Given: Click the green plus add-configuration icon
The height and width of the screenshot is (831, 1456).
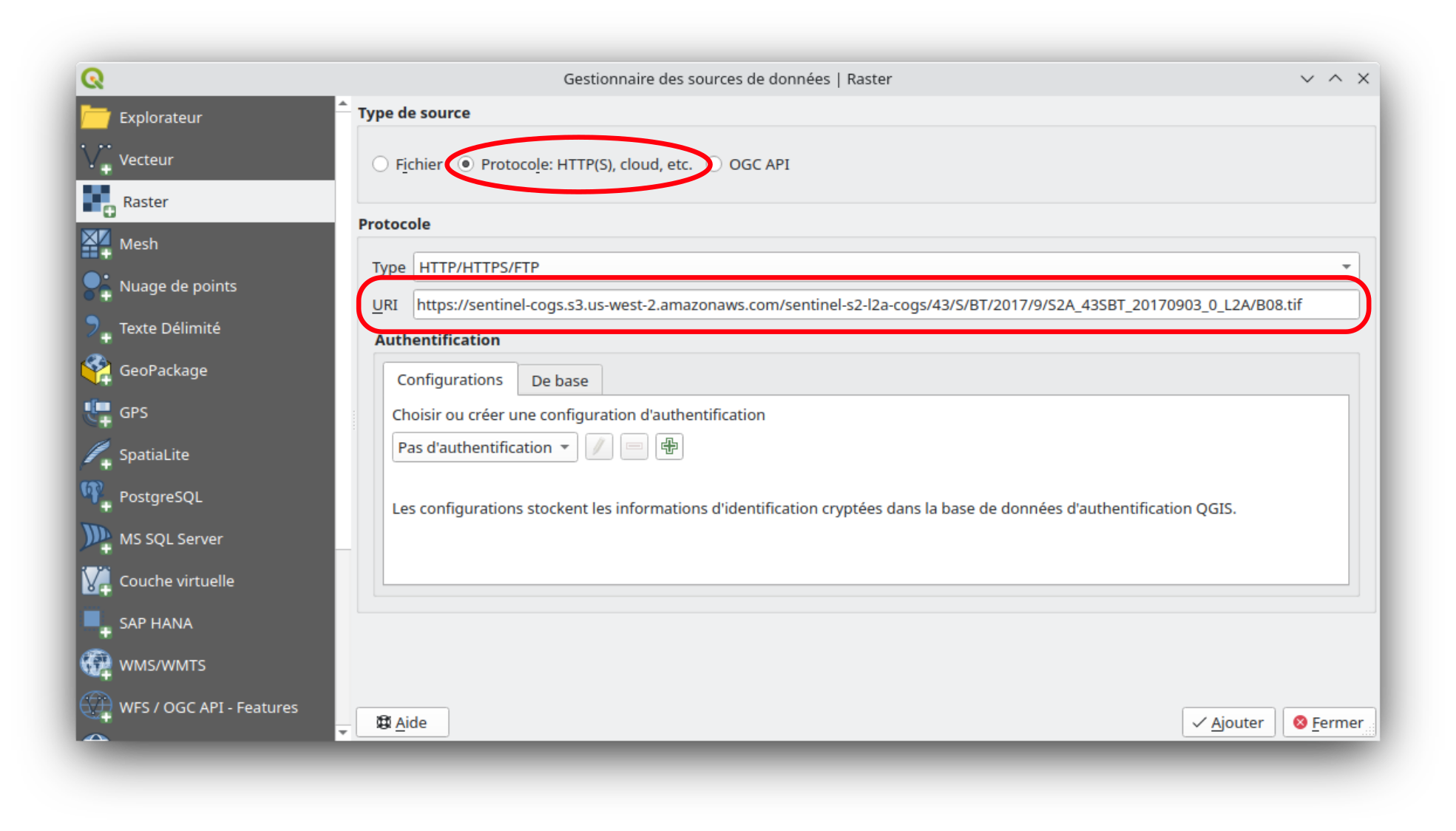Looking at the screenshot, I should click(669, 447).
